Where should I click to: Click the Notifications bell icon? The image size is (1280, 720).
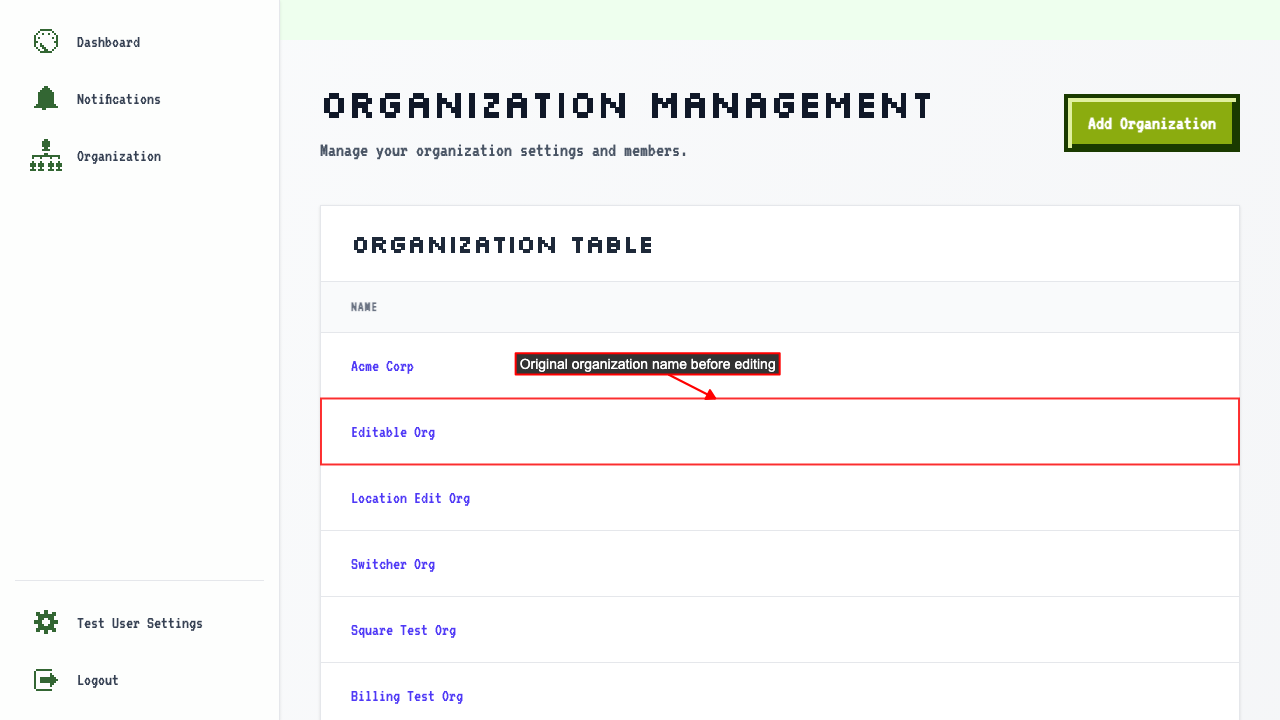coord(46,98)
